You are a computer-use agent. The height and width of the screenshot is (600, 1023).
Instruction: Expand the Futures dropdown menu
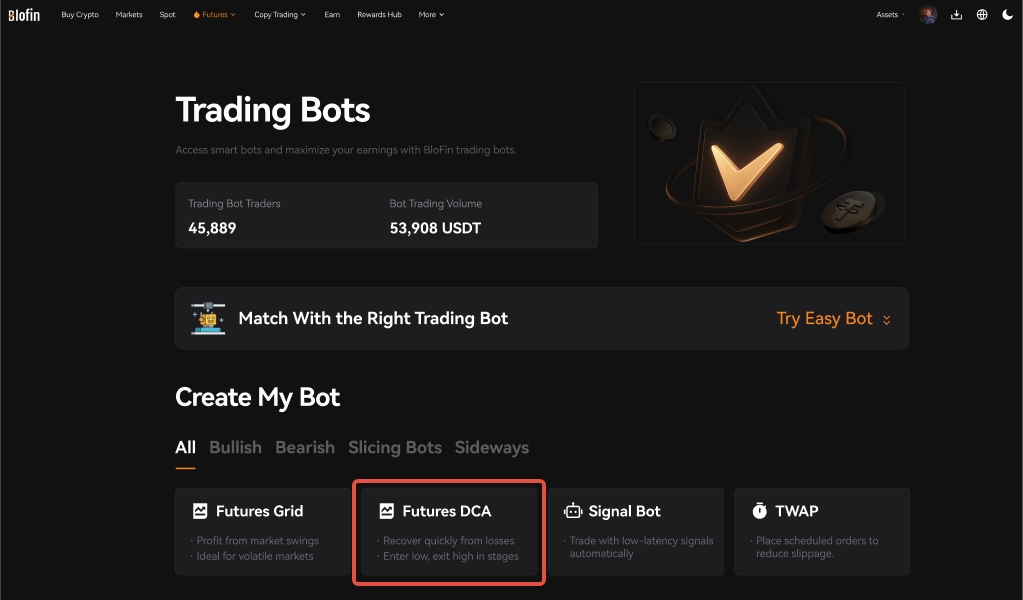214,14
